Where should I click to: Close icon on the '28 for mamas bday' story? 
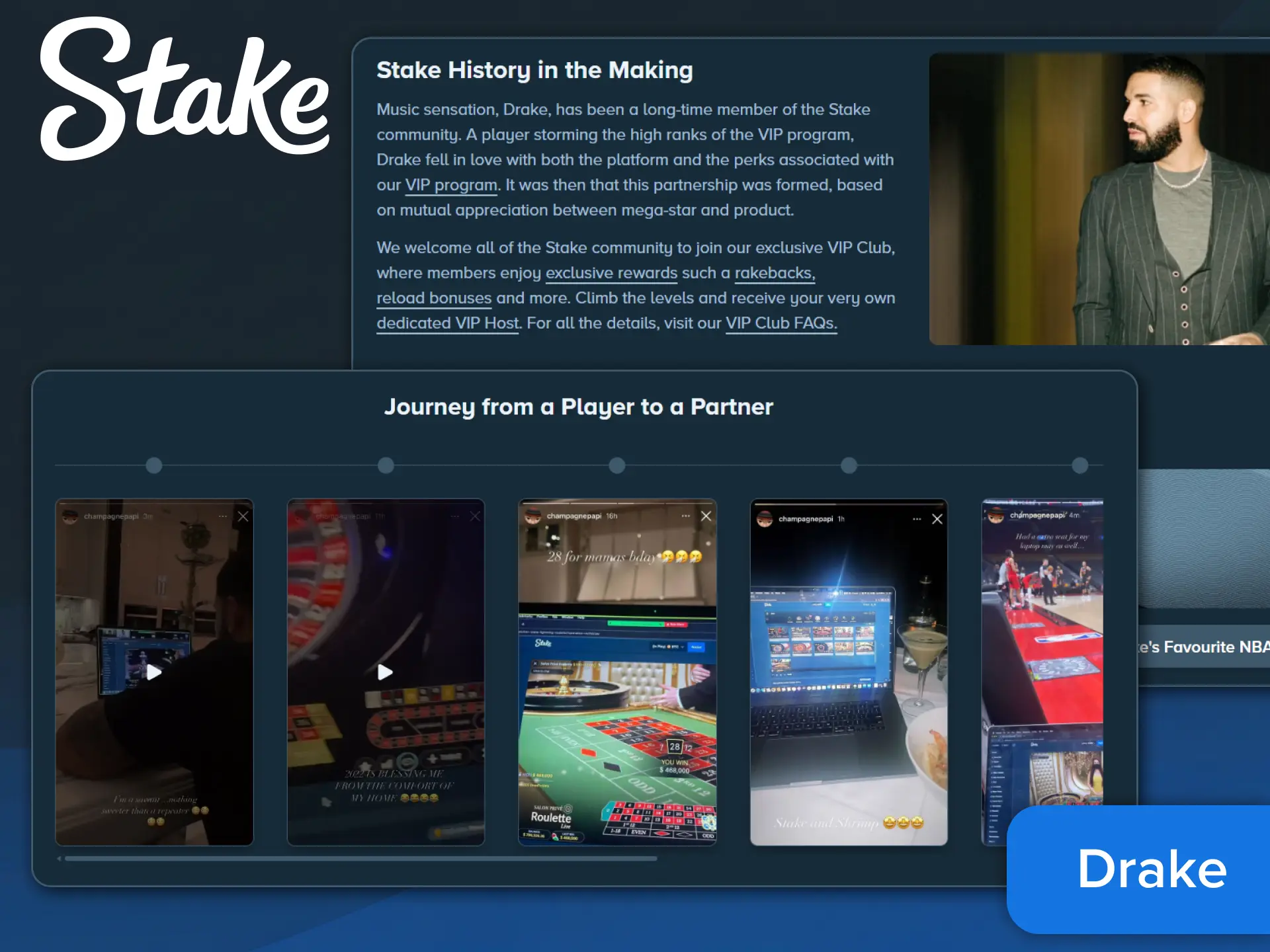pos(706,516)
